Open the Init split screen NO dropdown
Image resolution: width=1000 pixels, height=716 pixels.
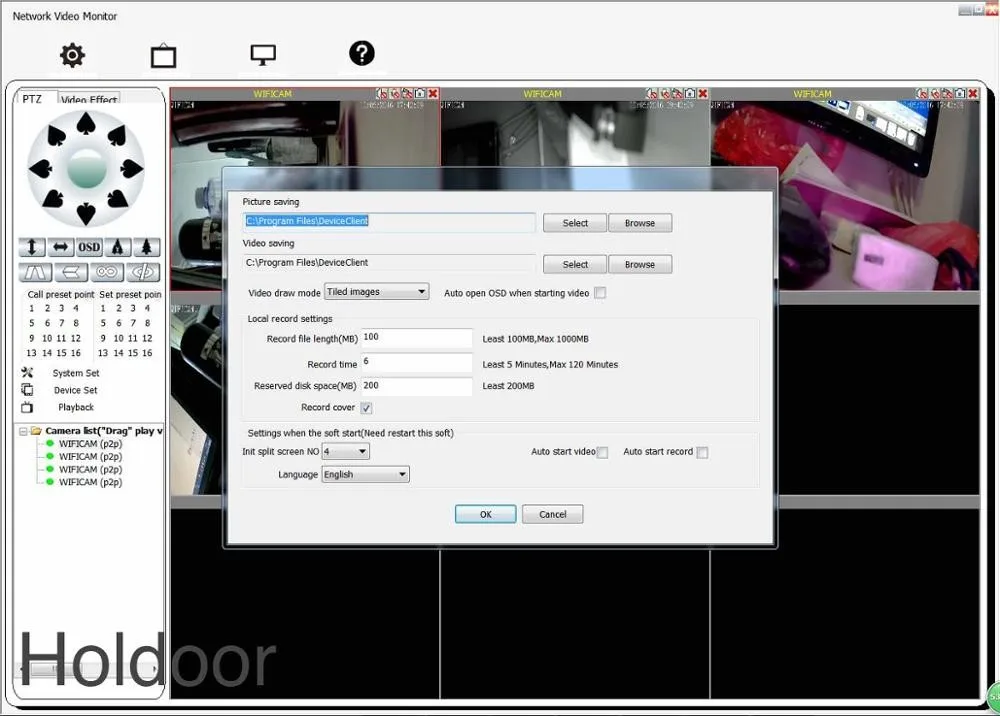pyautogui.click(x=345, y=452)
